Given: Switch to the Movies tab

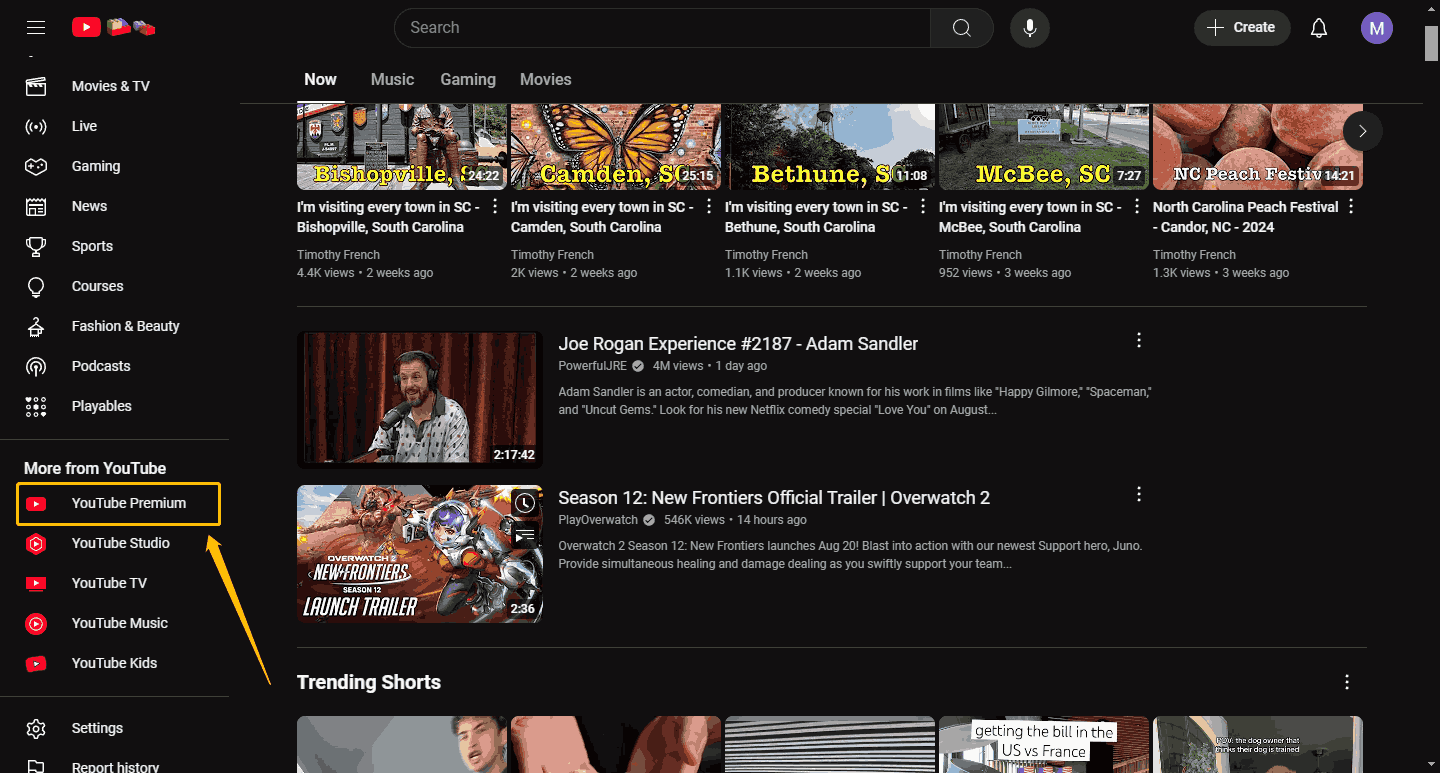Looking at the screenshot, I should [546, 80].
